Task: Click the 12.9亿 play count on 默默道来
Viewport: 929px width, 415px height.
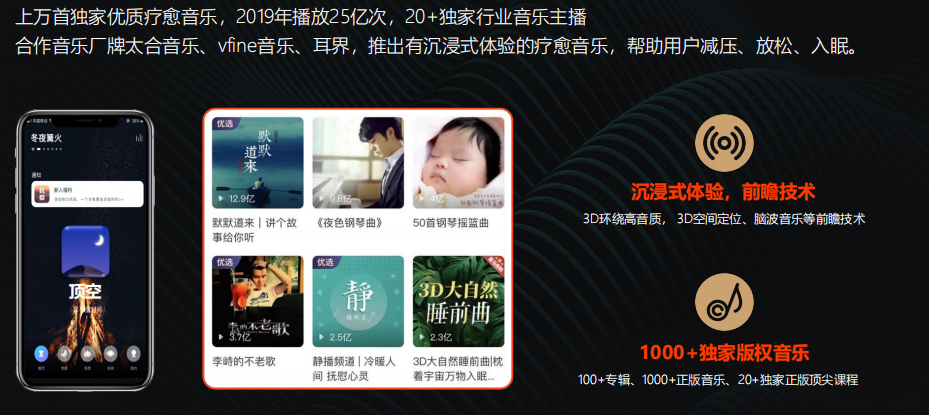Action: (x=236, y=199)
